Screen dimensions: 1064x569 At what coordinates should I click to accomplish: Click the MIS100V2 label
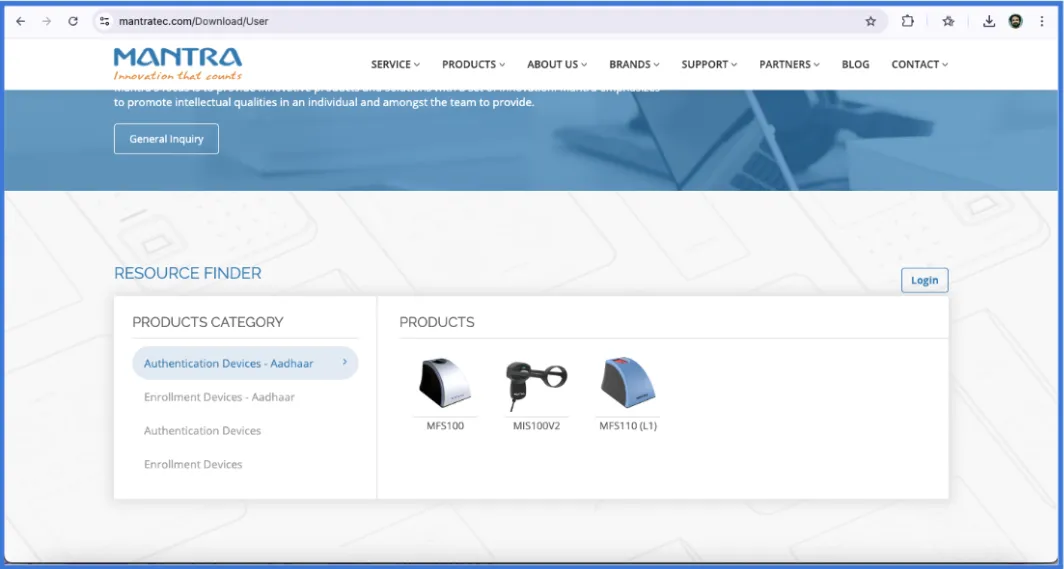537,426
